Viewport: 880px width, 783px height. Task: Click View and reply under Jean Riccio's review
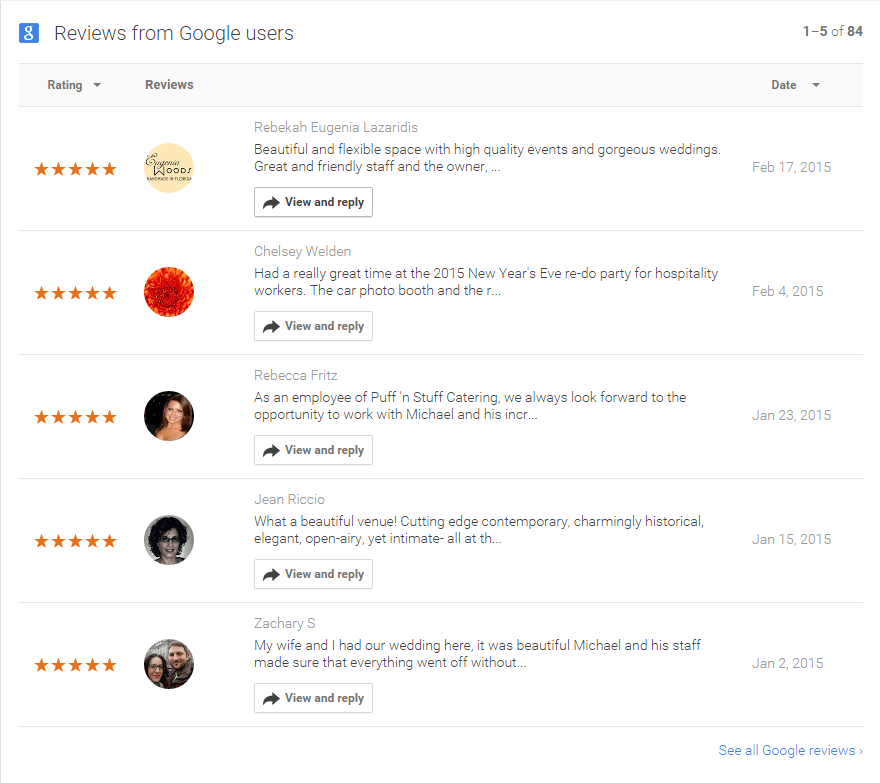pyautogui.click(x=313, y=574)
